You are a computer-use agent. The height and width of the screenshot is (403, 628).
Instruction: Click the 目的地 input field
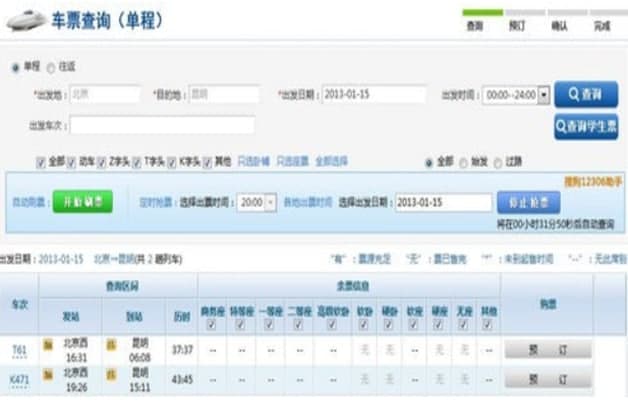pyautogui.click(x=224, y=95)
